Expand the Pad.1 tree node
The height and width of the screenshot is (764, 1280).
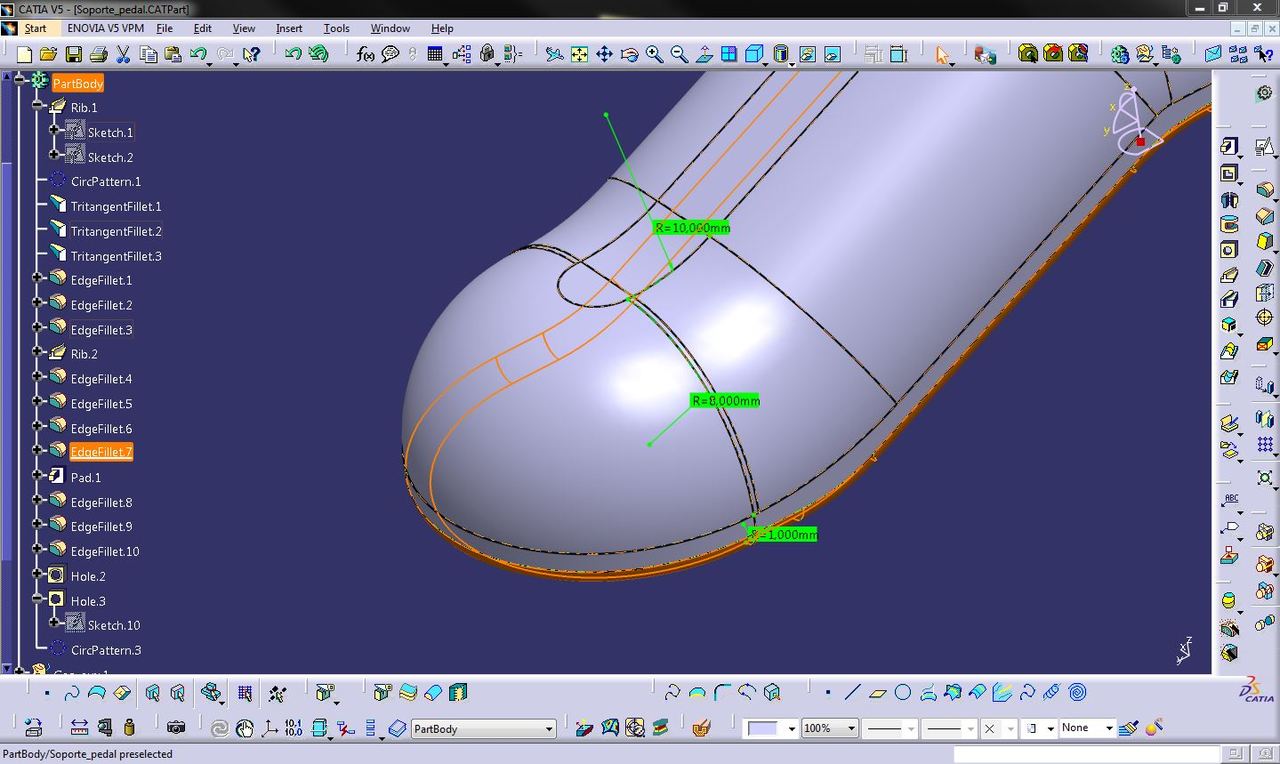point(38,475)
